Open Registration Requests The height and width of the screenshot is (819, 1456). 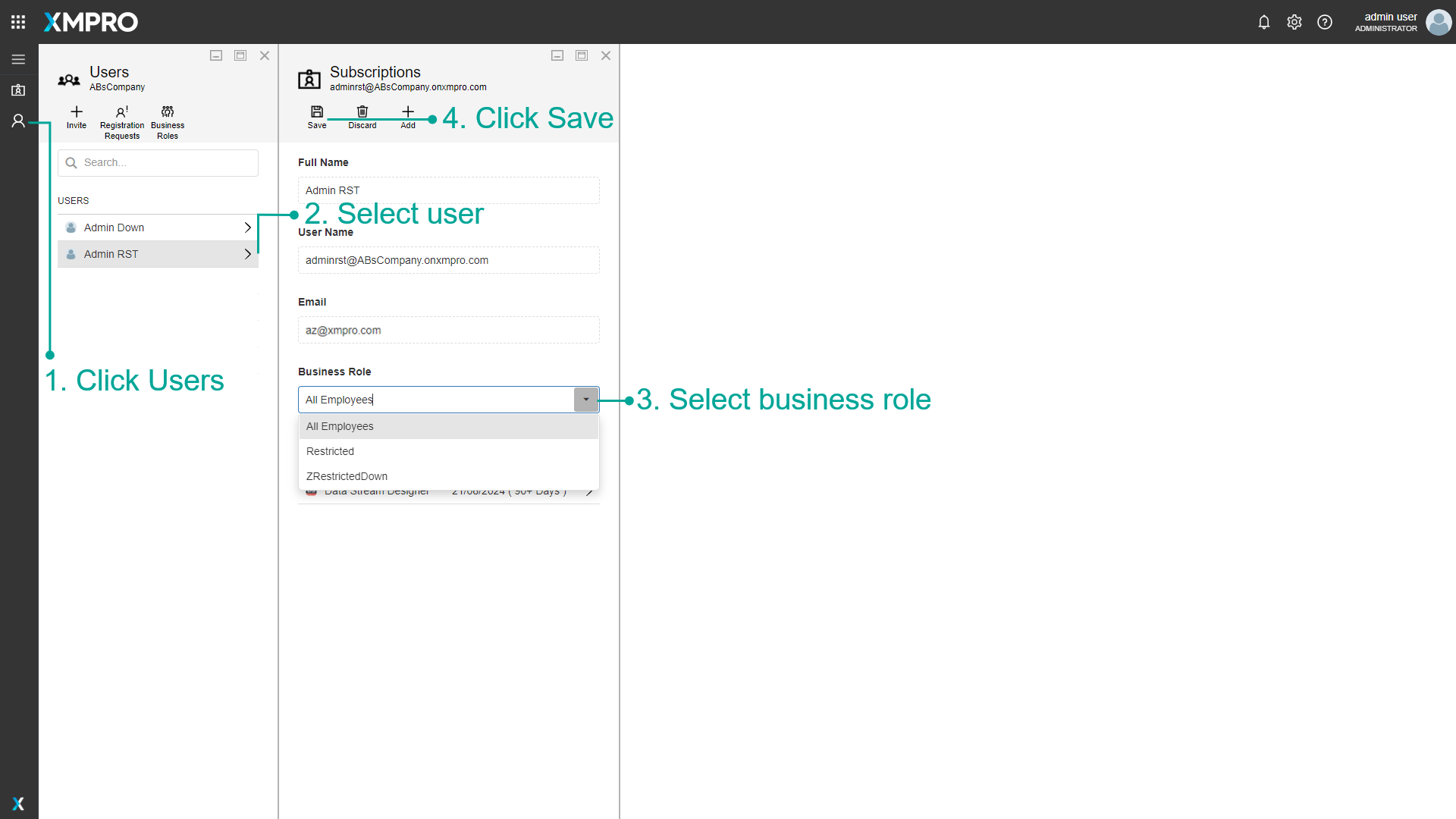tap(122, 112)
